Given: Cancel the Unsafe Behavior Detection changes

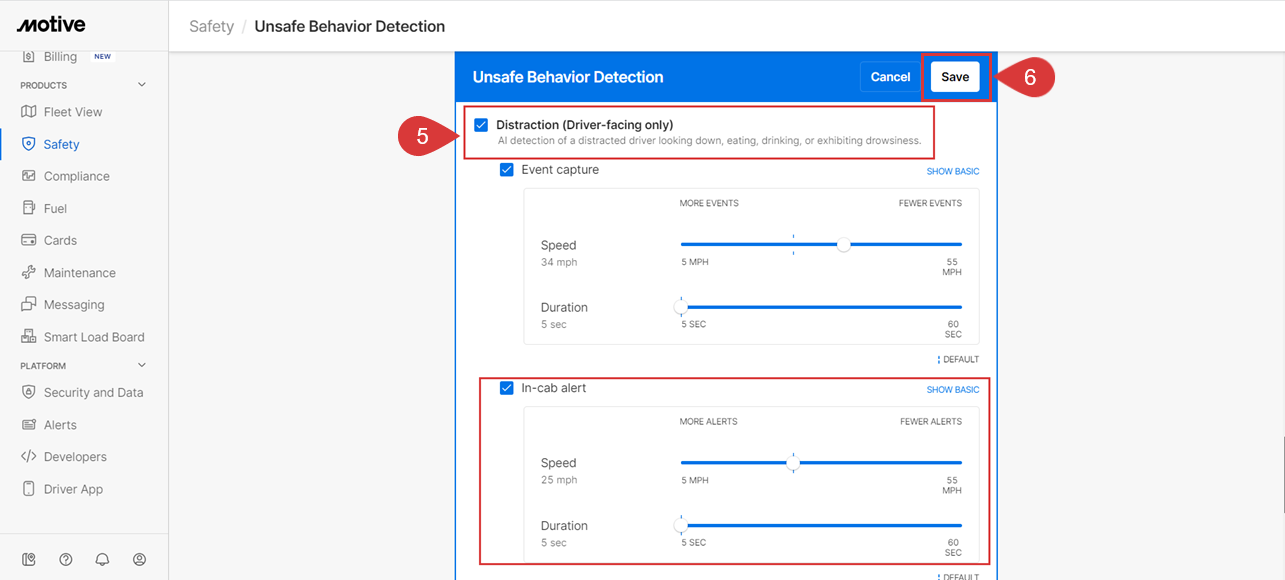Looking at the screenshot, I should pos(889,77).
